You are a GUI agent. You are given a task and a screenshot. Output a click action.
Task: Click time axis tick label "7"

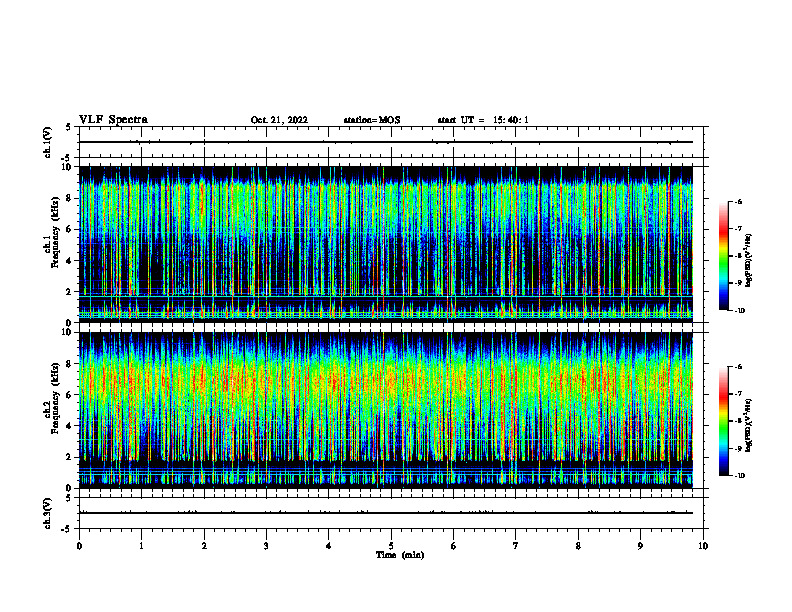[x=516, y=546]
